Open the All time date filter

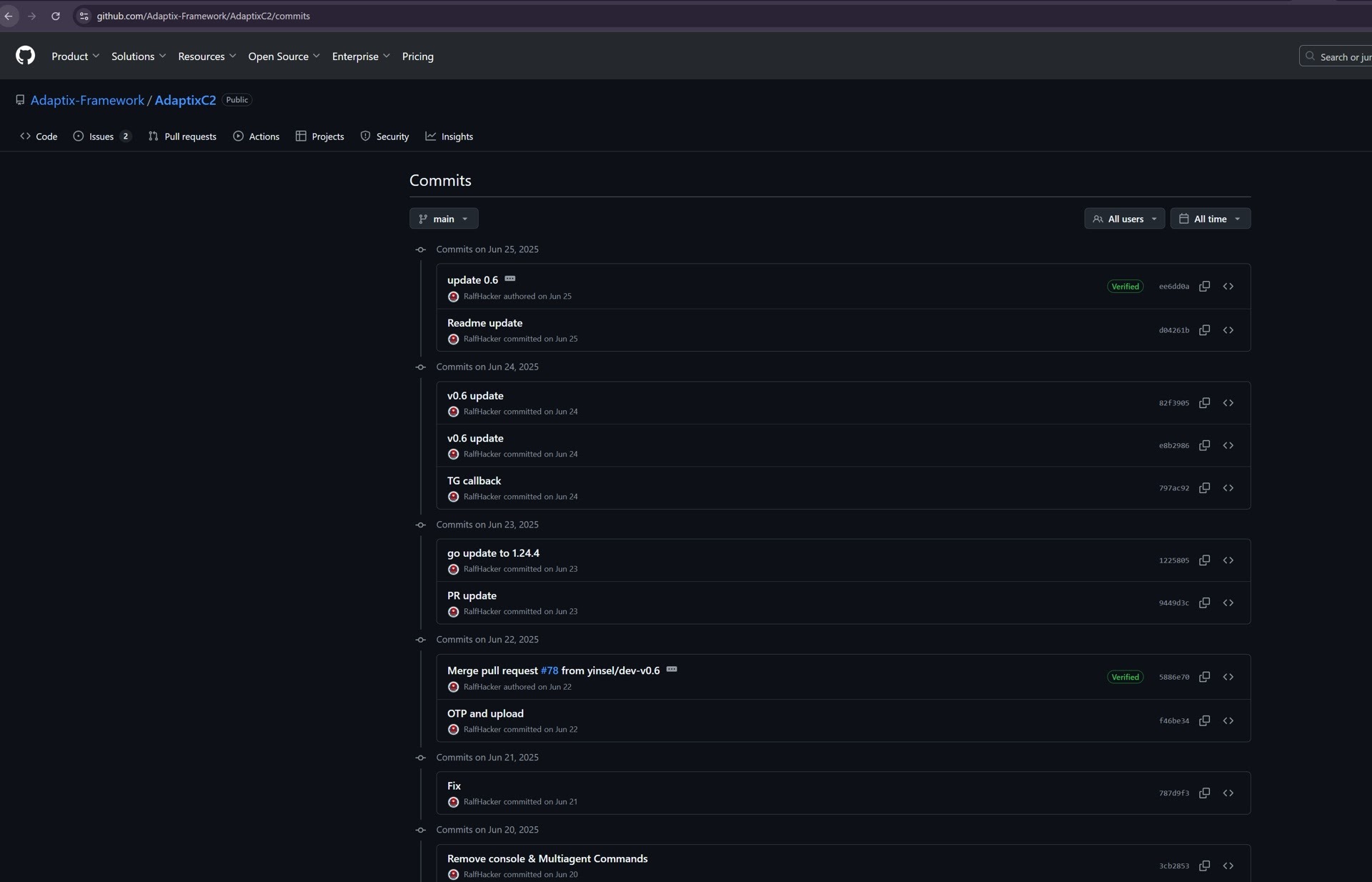coord(1210,219)
